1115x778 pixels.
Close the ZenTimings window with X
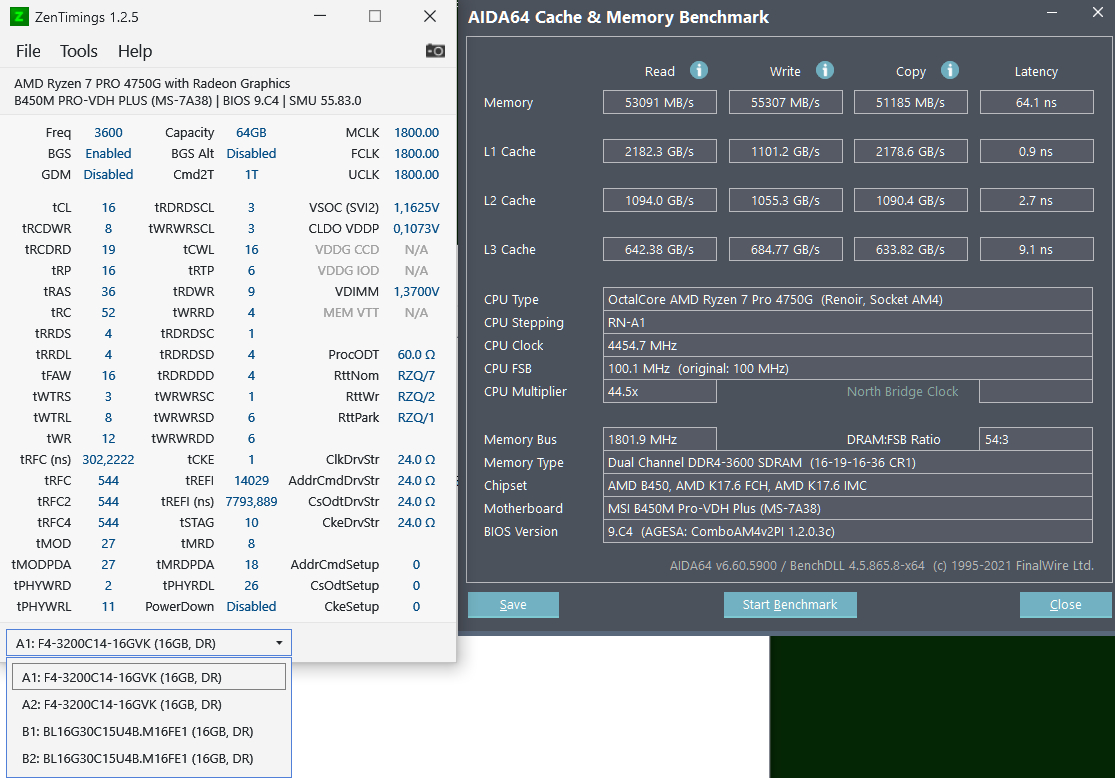pos(430,16)
